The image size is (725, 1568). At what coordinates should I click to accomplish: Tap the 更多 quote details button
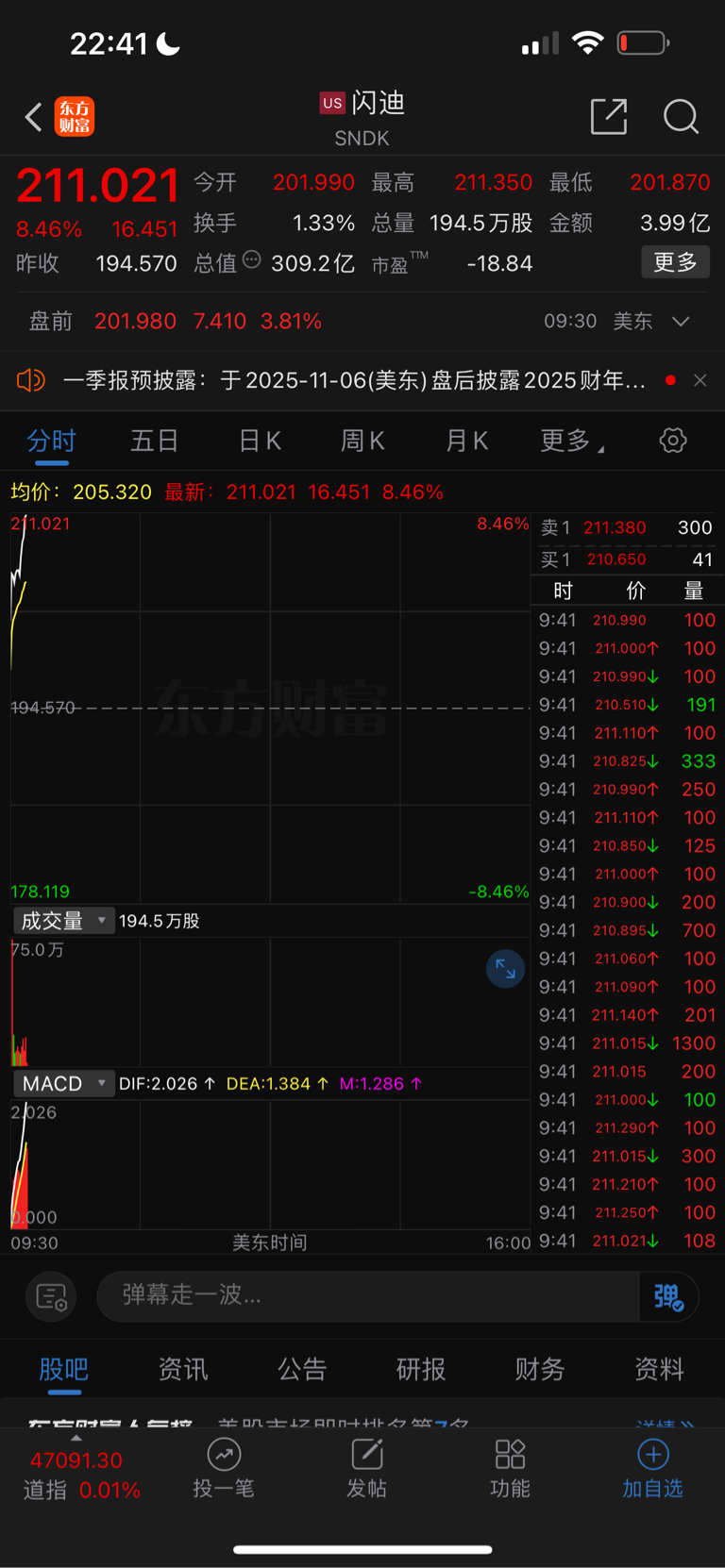[x=675, y=262]
